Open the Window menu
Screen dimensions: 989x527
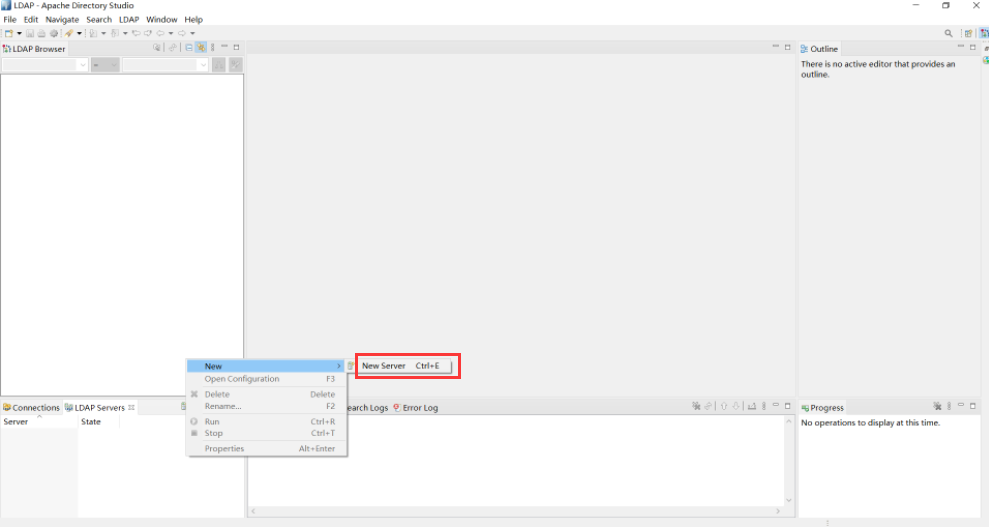point(161,20)
